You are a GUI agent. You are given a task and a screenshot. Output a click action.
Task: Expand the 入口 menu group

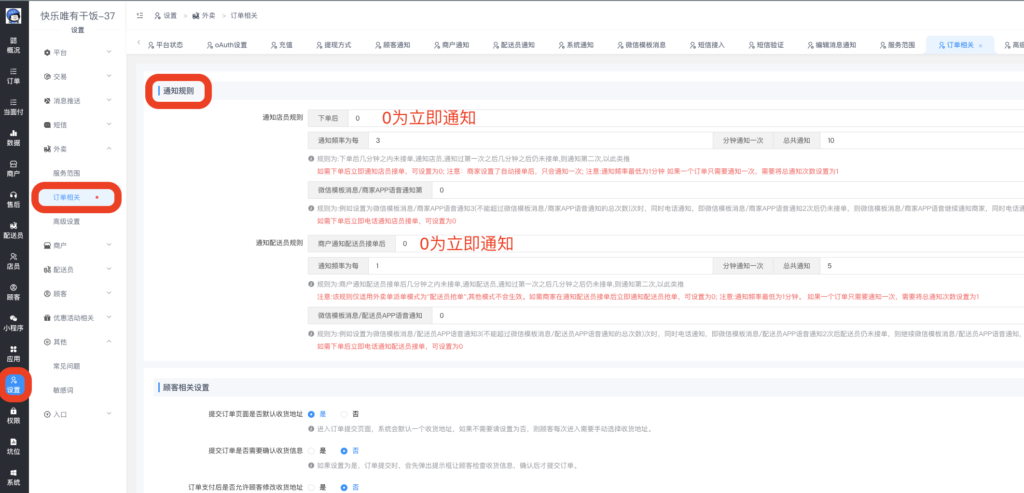click(x=78, y=414)
